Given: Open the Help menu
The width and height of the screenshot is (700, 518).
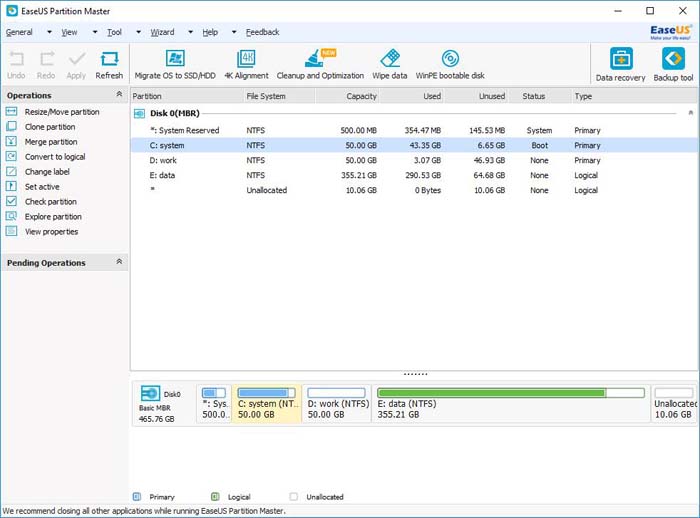Looking at the screenshot, I should [x=210, y=32].
